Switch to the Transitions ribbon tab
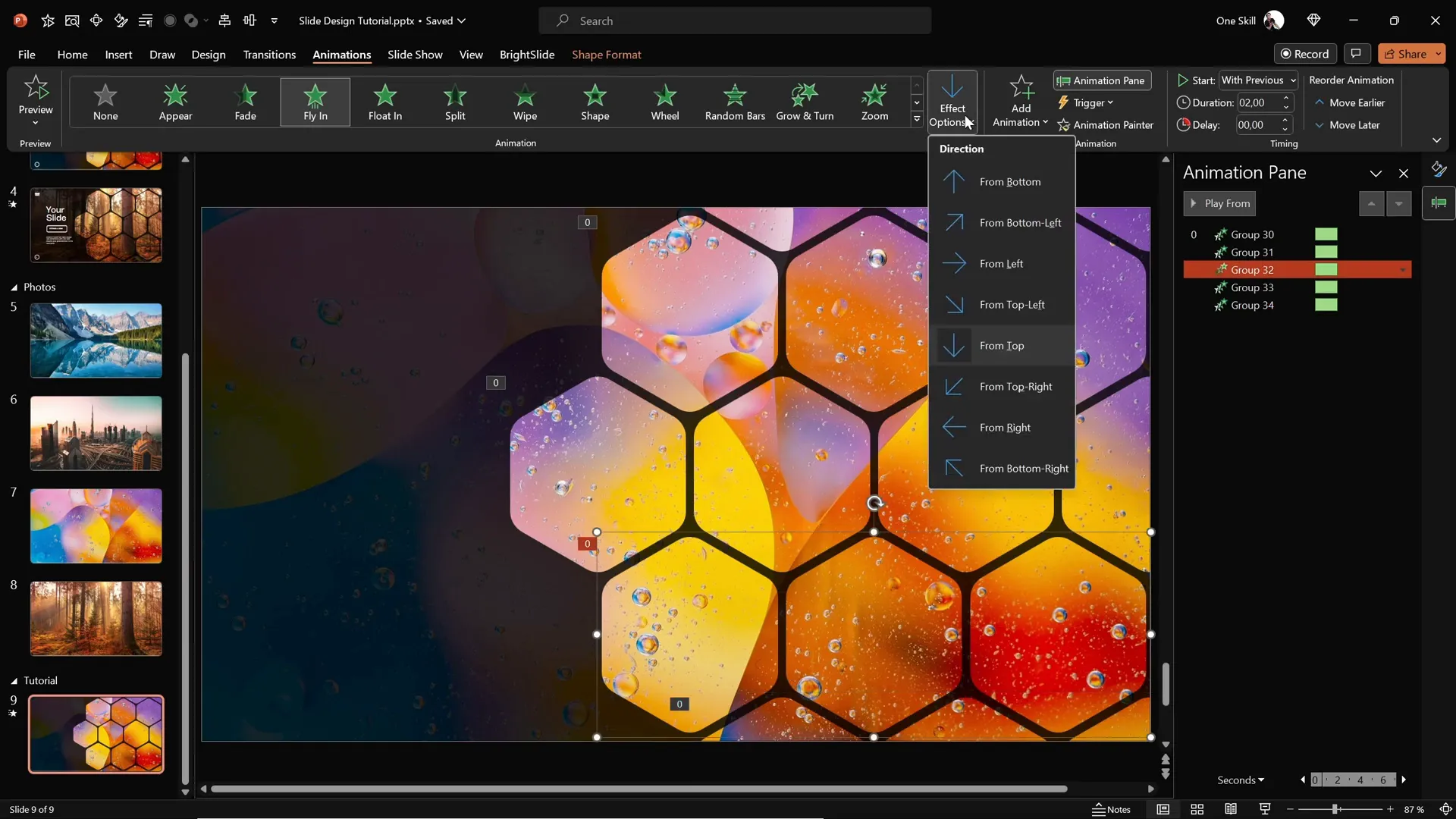1456x819 pixels. coord(269,55)
